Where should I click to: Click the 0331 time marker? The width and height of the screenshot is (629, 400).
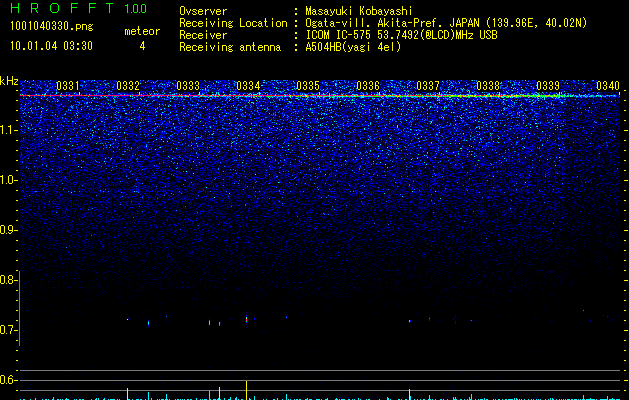tap(67, 86)
